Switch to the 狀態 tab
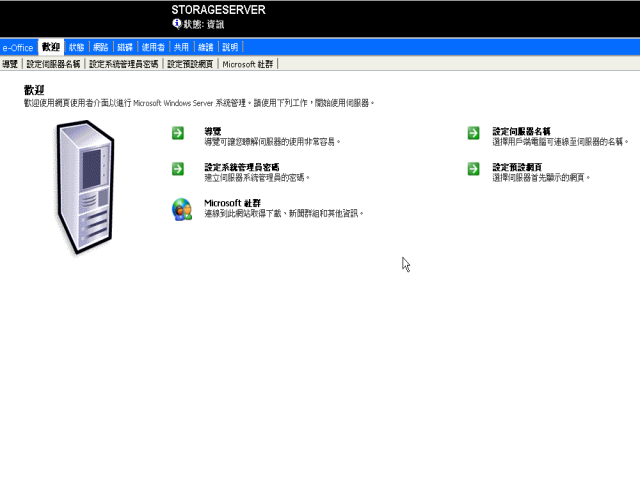640x480 pixels. pyautogui.click(x=76, y=47)
